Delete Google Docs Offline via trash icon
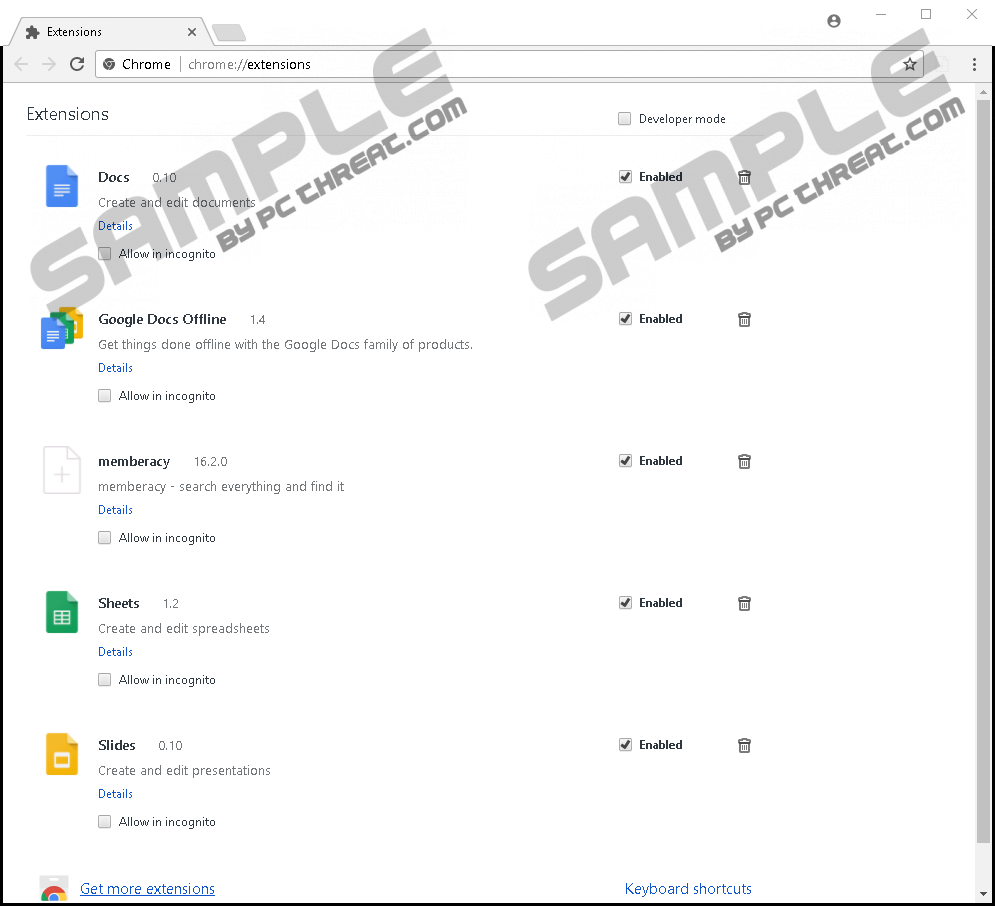The height and width of the screenshot is (906, 995). pos(744,320)
